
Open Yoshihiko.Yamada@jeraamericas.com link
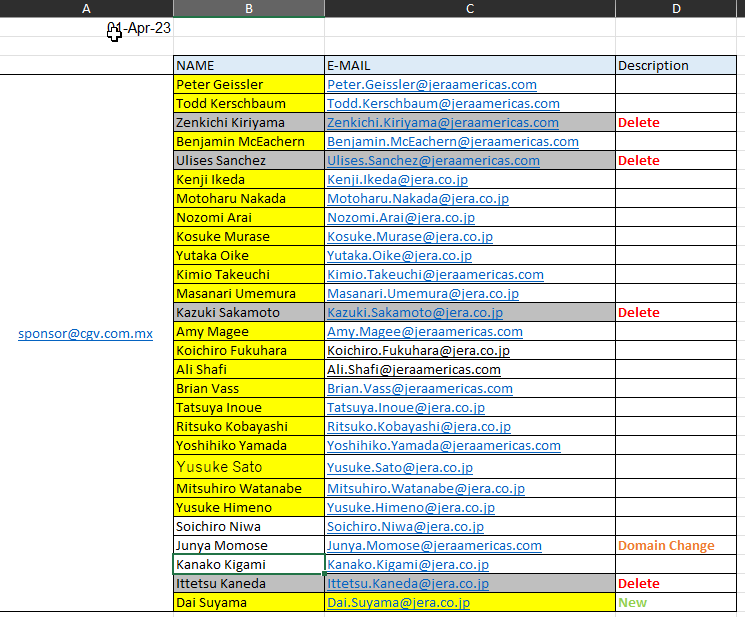(x=444, y=446)
